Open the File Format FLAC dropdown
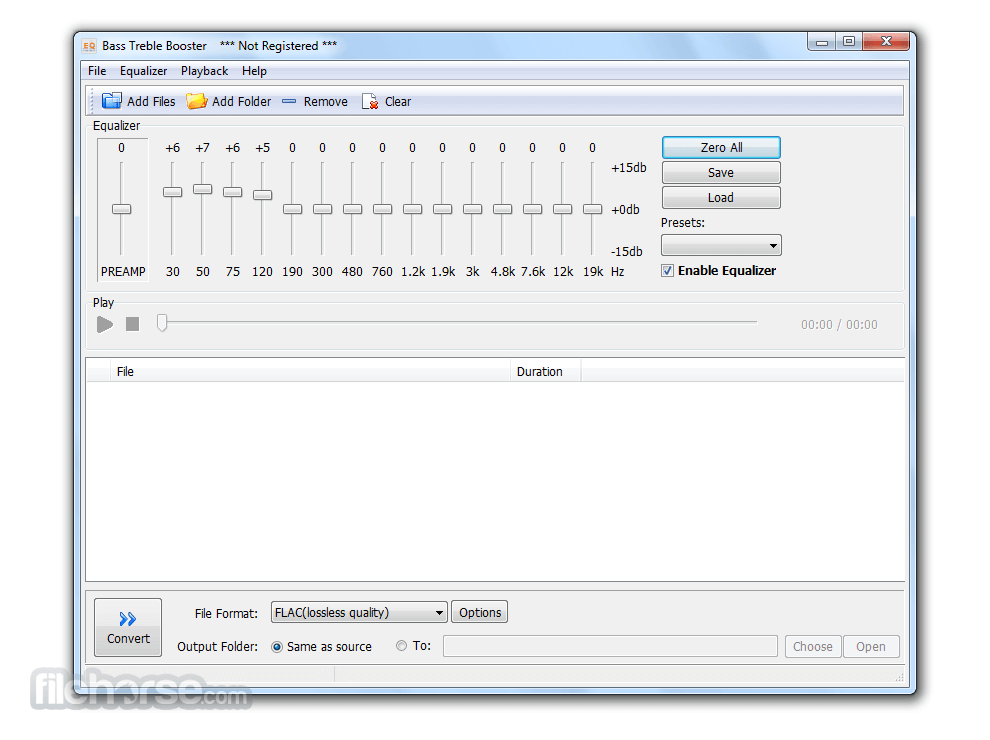Image resolution: width=990 pixels, height=740 pixels. pyautogui.click(x=359, y=612)
